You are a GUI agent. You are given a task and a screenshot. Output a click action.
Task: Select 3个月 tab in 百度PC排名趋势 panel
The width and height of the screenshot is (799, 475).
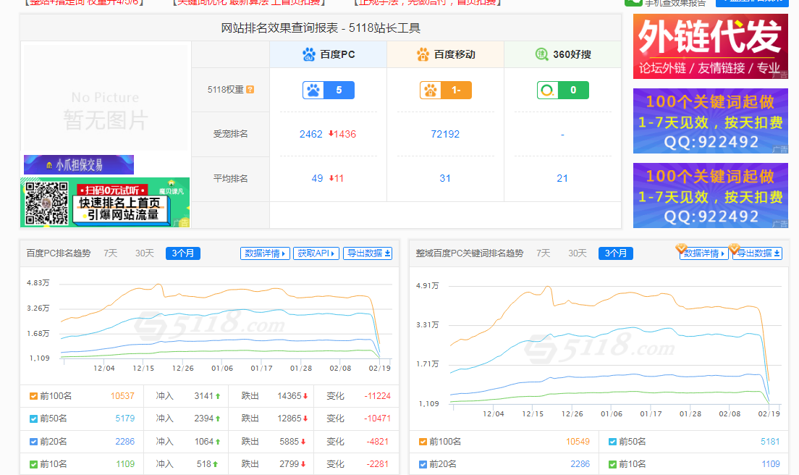click(x=183, y=253)
